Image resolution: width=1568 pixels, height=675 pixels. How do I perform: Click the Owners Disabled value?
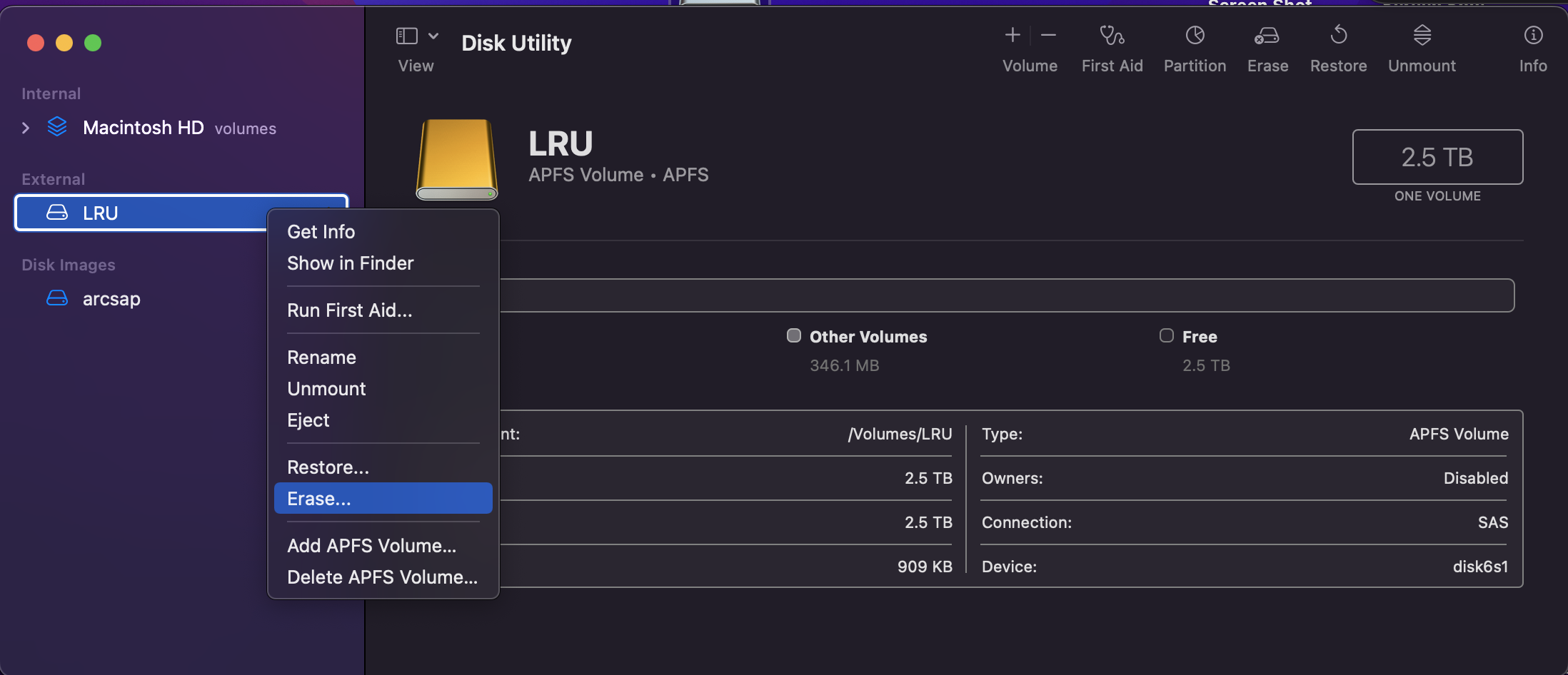(1476, 478)
